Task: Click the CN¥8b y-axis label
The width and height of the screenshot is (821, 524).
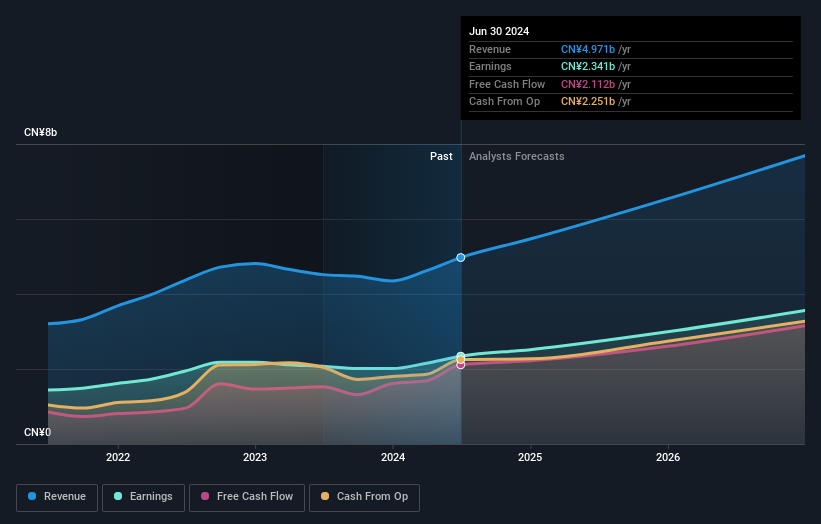Action: [x=40, y=132]
